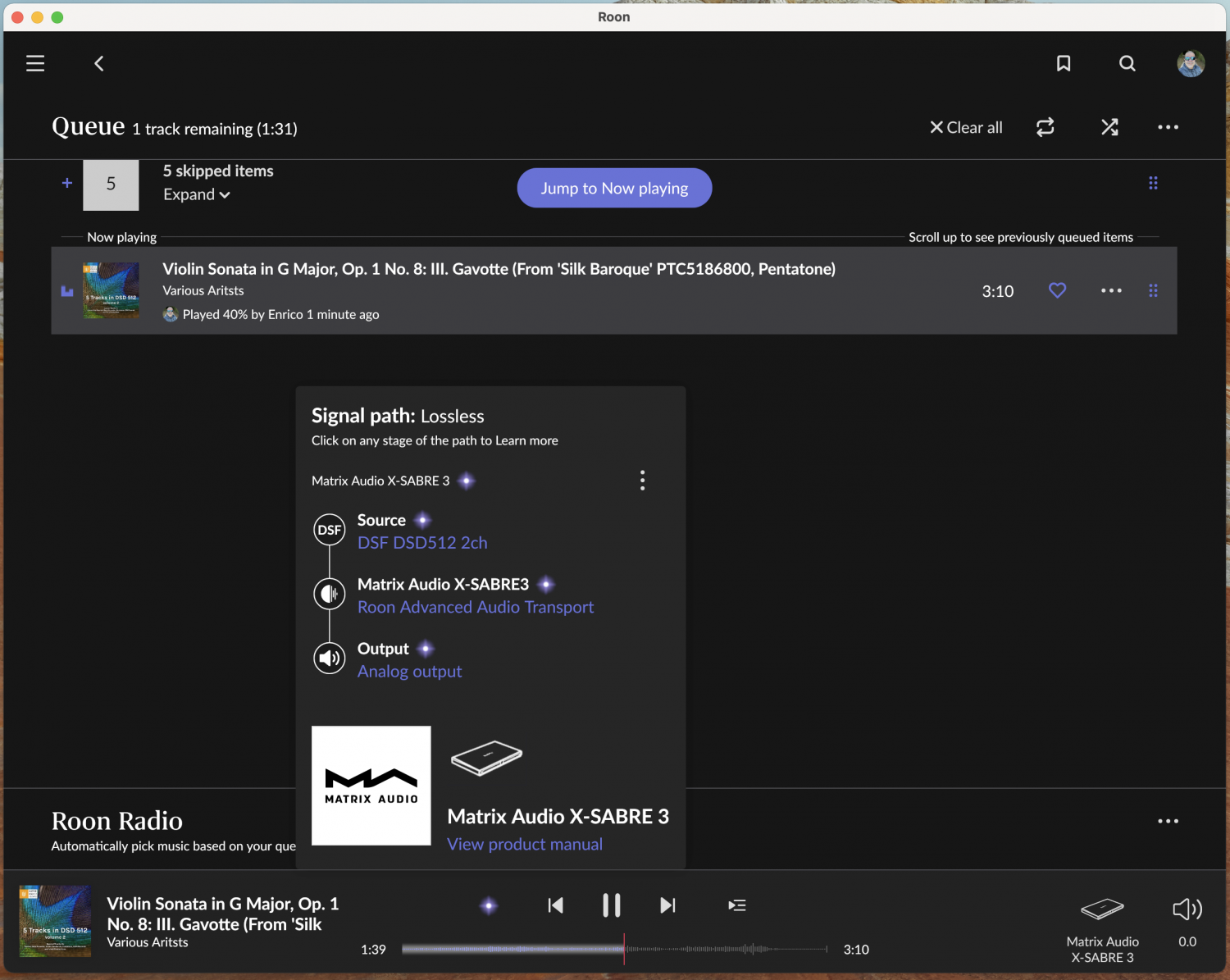Open the hamburger navigation menu
Image resolution: width=1230 pixels, height=980 pixels.
[35, 63]
